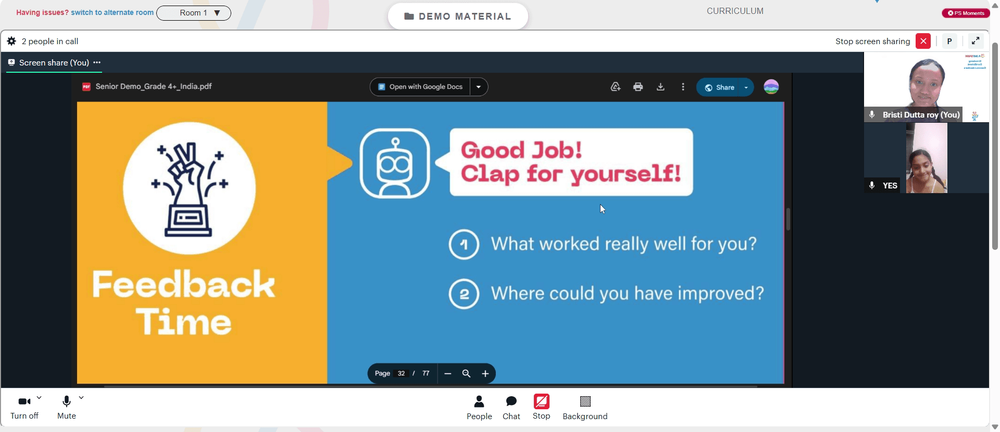Image resolution: width=1000 pixels, height=432 pixels.
Task: Click switch to alternate room link
Action: click(x=112, y=13)
